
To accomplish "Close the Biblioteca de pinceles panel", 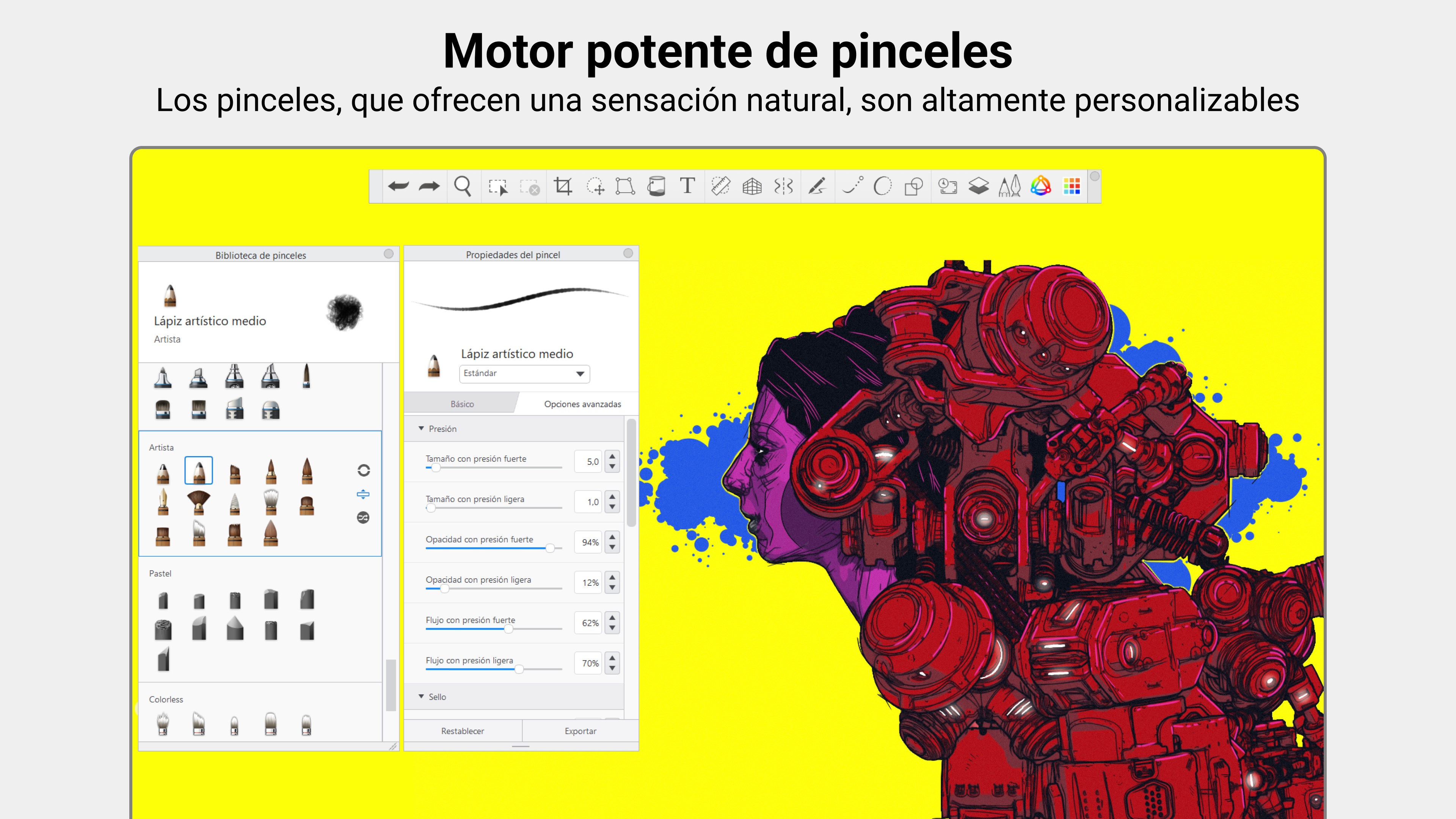I will [x=388, y=254].
